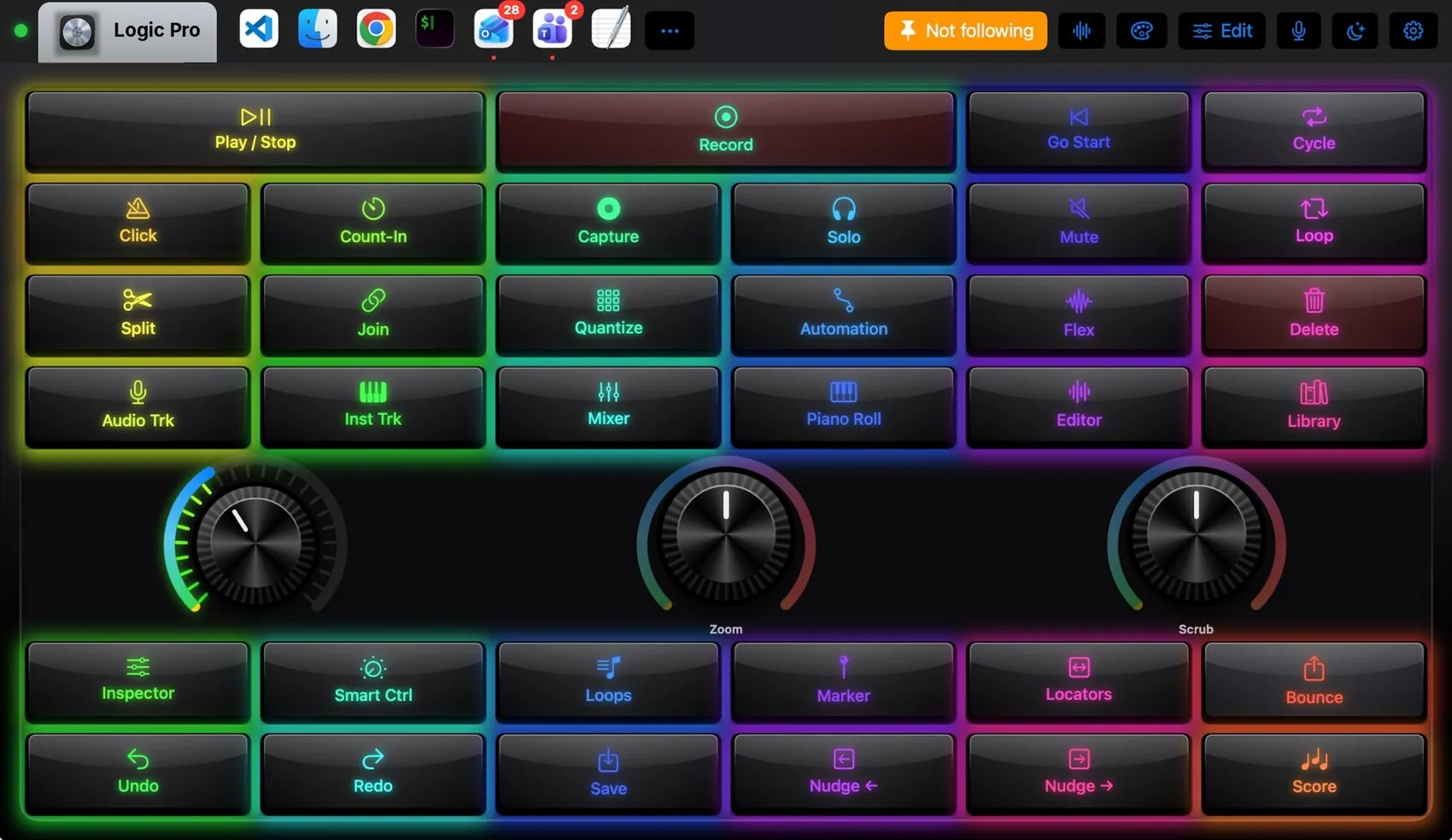Toggle the metronome Click button
Viewport: 1452px width, 840px height.
tap(138, 223)
